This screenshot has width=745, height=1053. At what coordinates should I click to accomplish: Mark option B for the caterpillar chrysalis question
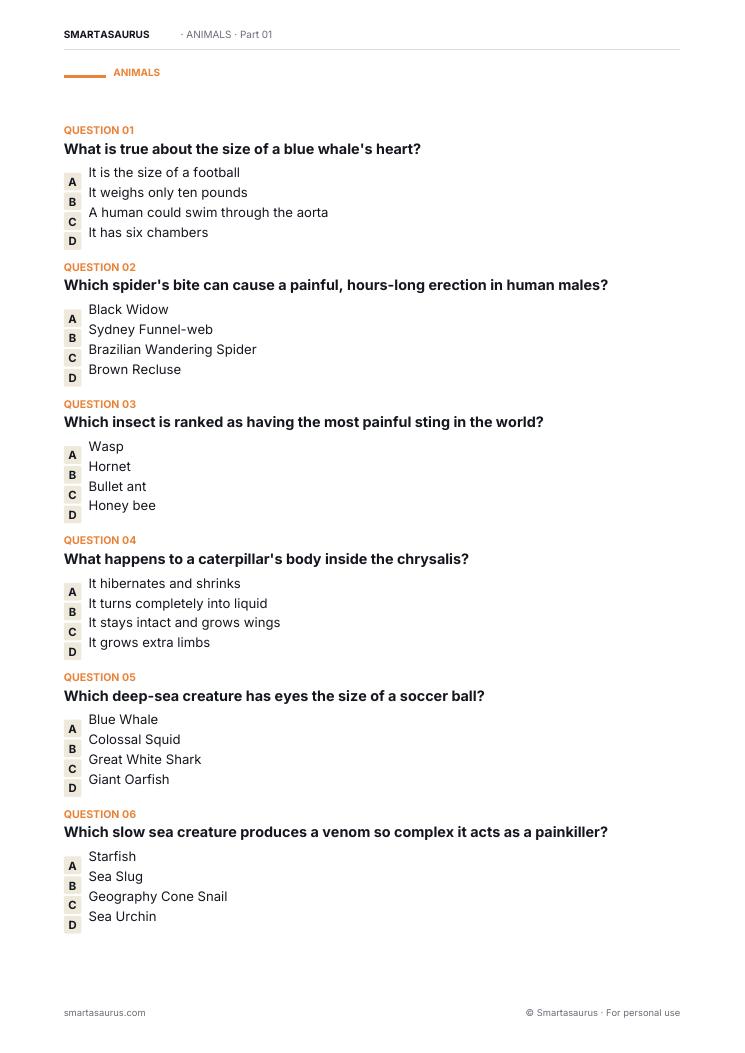tap(73, 612)
